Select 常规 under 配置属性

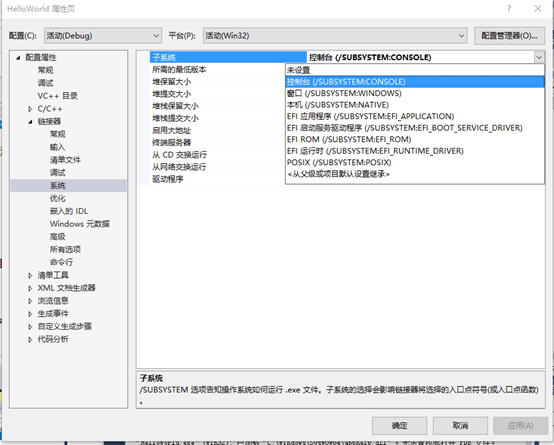(x=46, y=70)
